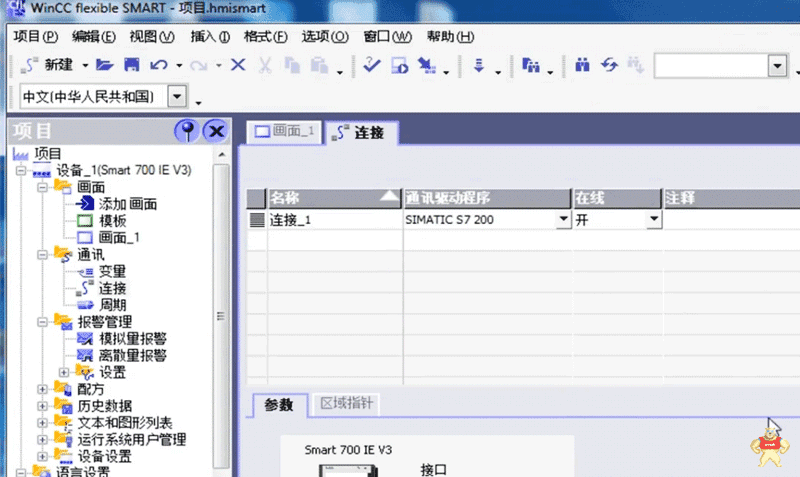Open the 在线 开 dropdown for 连接_1
The height and width of the screenshot is (477, 800).
click(654, 220)
